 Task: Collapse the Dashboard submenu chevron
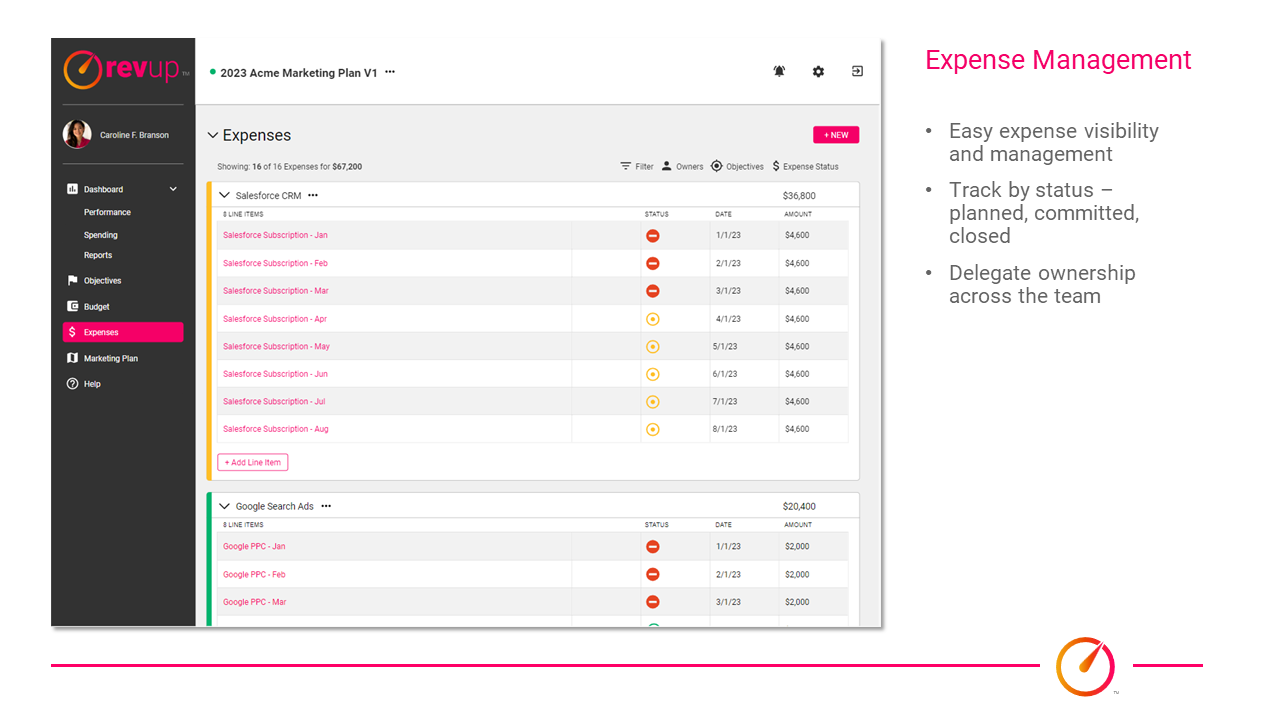click(x=173, y=189)
